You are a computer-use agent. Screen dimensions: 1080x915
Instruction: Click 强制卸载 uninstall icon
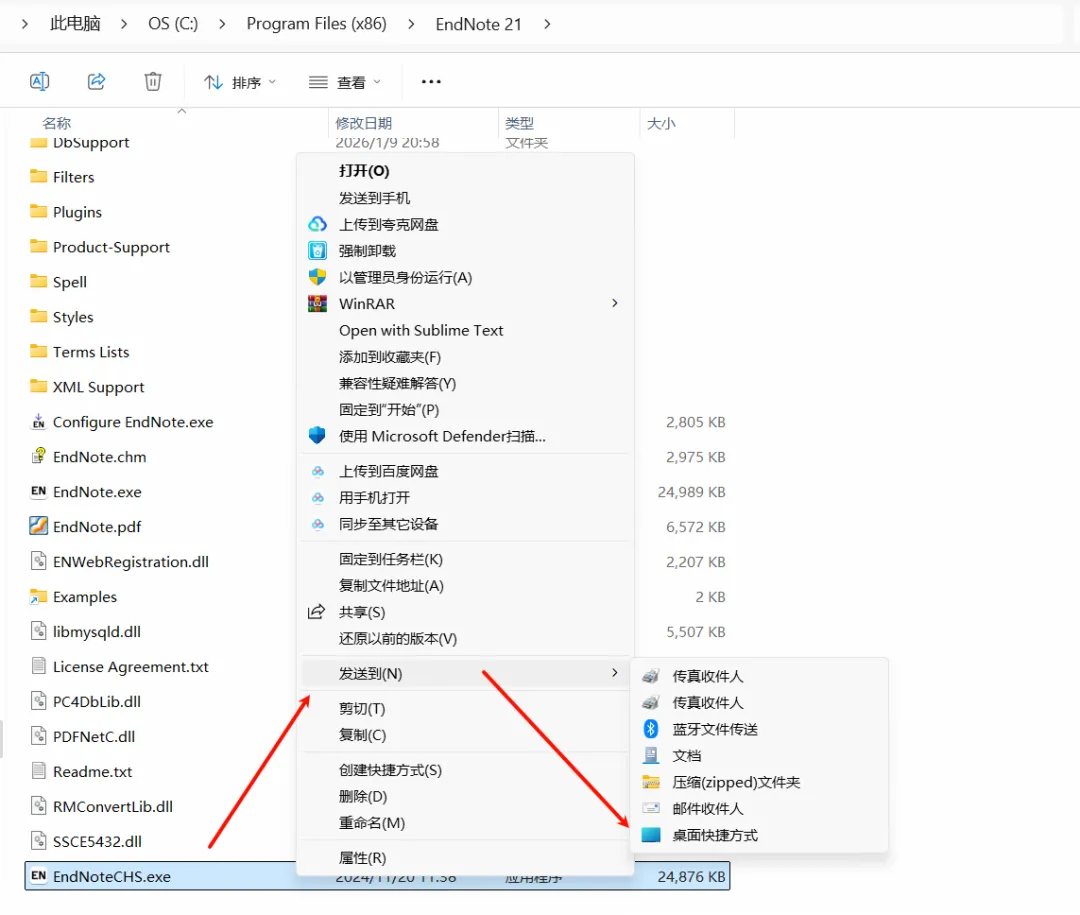coord(317,250)
